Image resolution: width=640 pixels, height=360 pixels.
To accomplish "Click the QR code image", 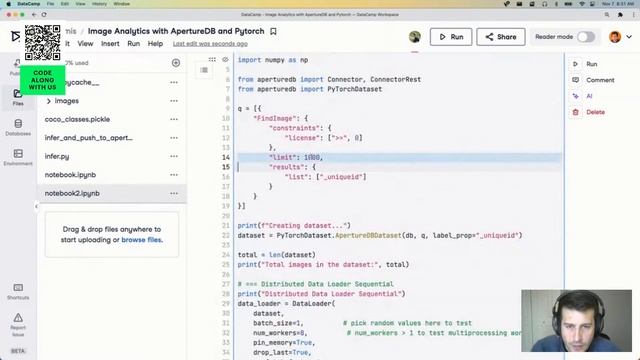I will [x=42, y=42].
